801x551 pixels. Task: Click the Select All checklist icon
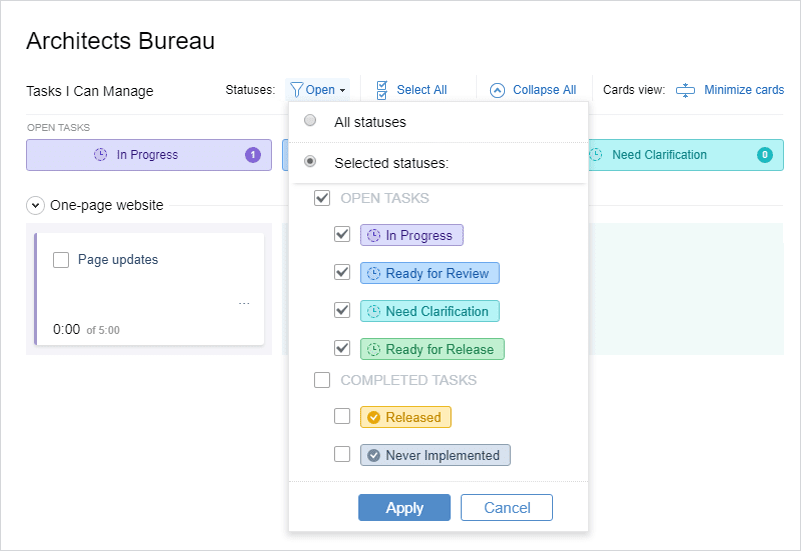pos(382,90)
